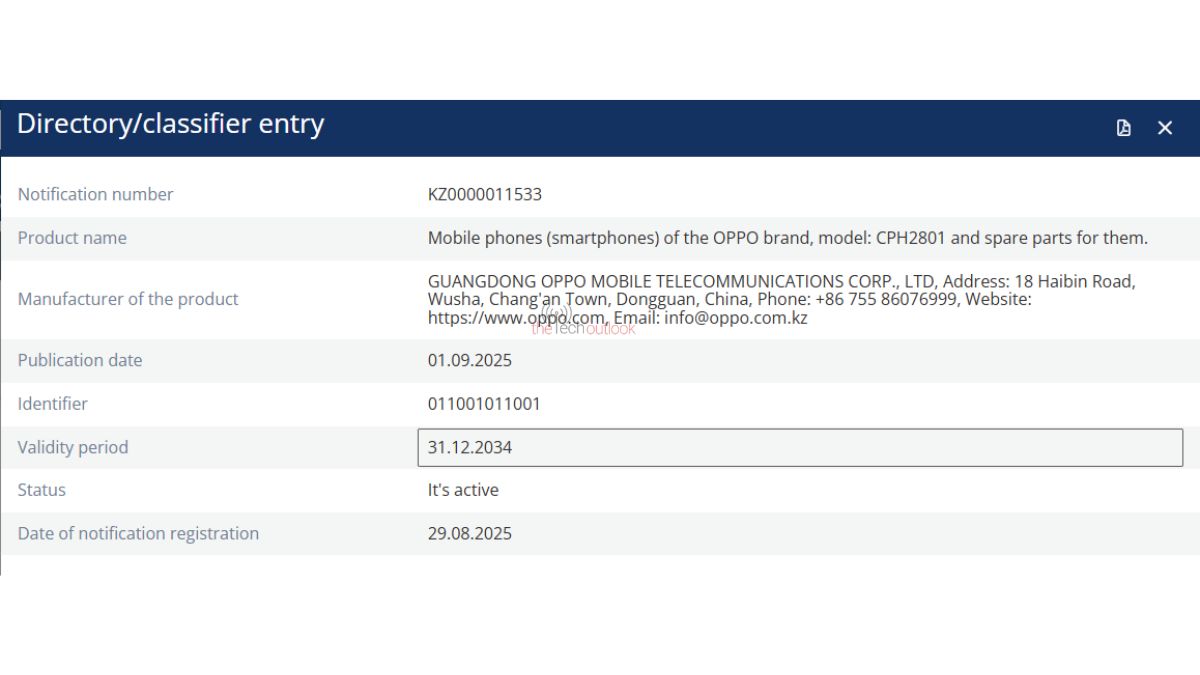
Task: Click the "Date of notification registration" label
Action: pos(138,533)
